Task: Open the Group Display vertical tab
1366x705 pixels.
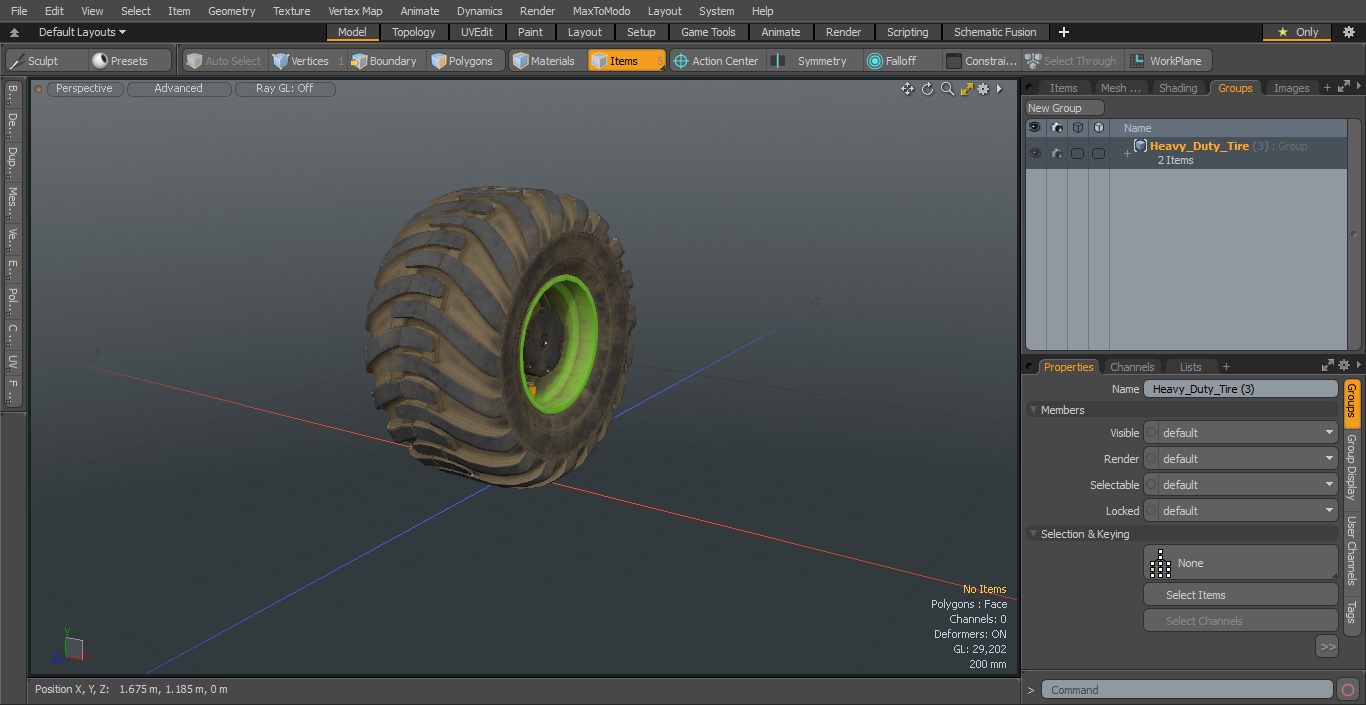Action: [1351, 467]
